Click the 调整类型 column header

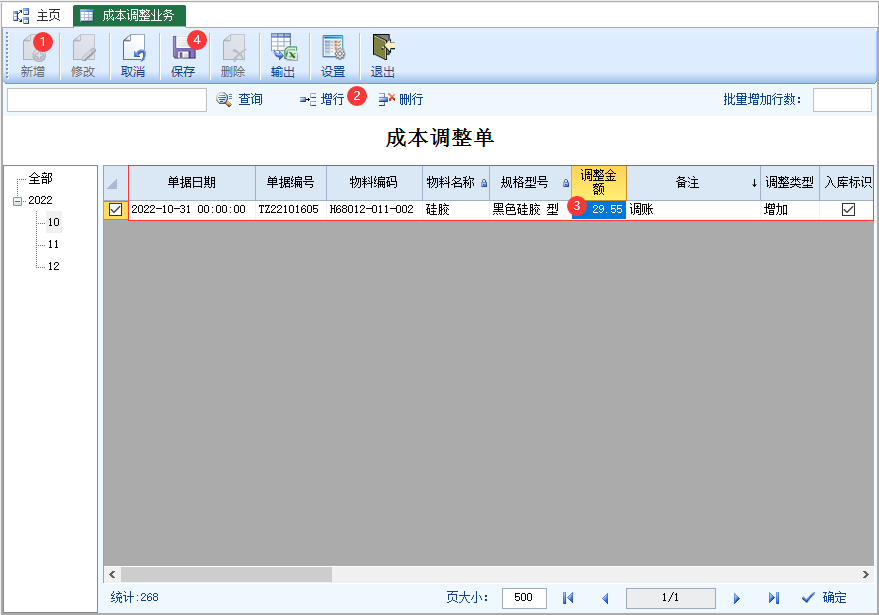click(x=789, y=183)
